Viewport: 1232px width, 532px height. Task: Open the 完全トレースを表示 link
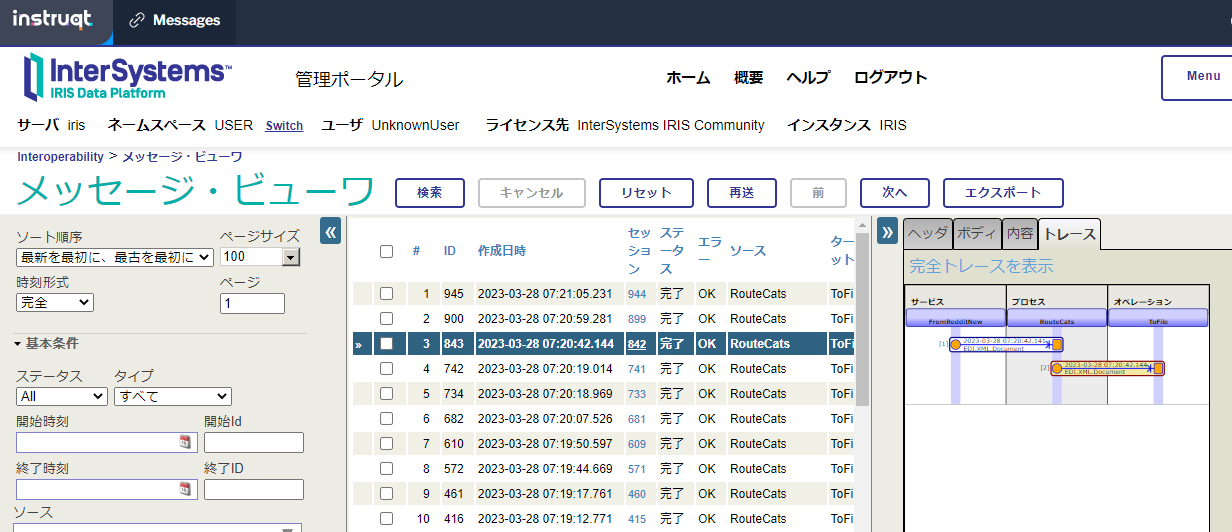click(980, 266)
